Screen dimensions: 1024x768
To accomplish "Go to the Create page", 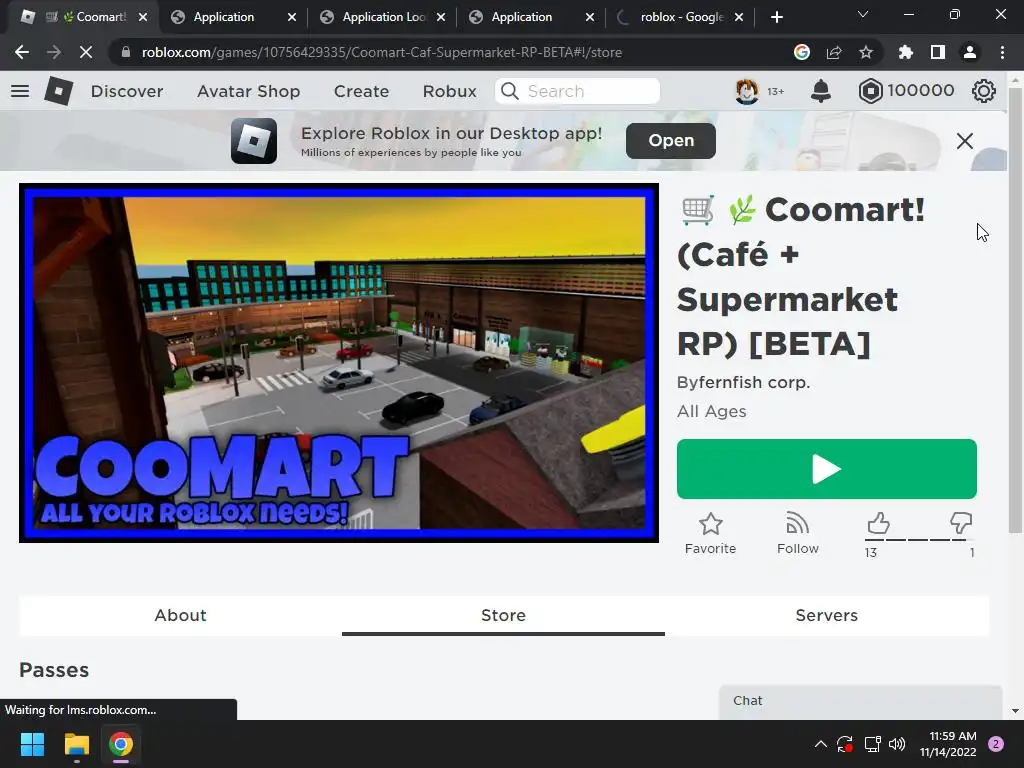I will (361, 91).
